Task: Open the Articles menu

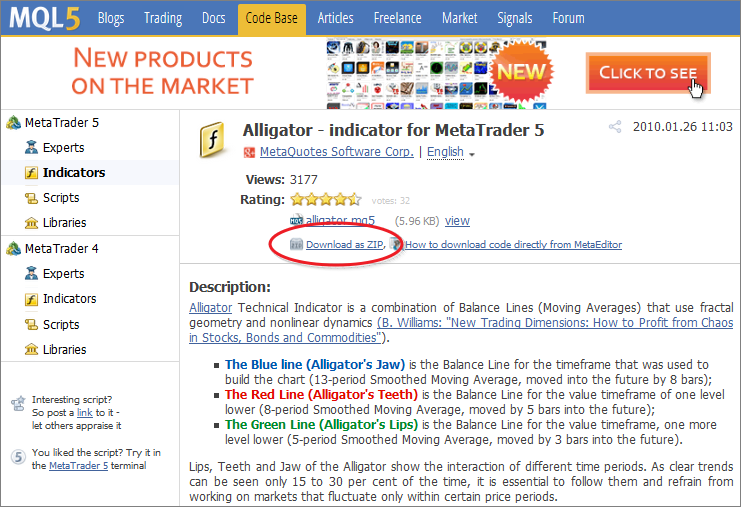Action: point(336,18)
